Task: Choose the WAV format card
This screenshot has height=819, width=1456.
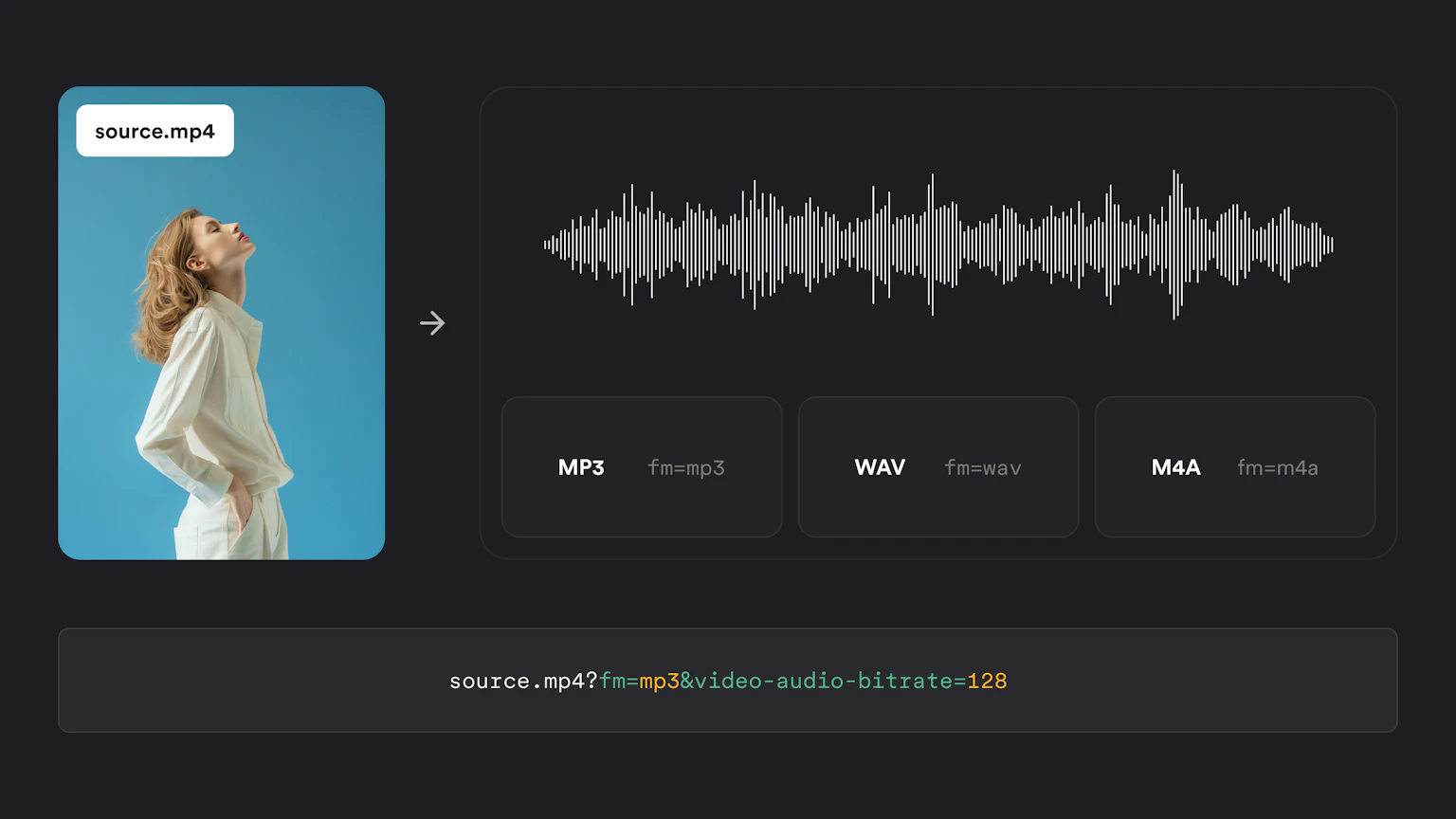Action: click(x=938, y=467)
